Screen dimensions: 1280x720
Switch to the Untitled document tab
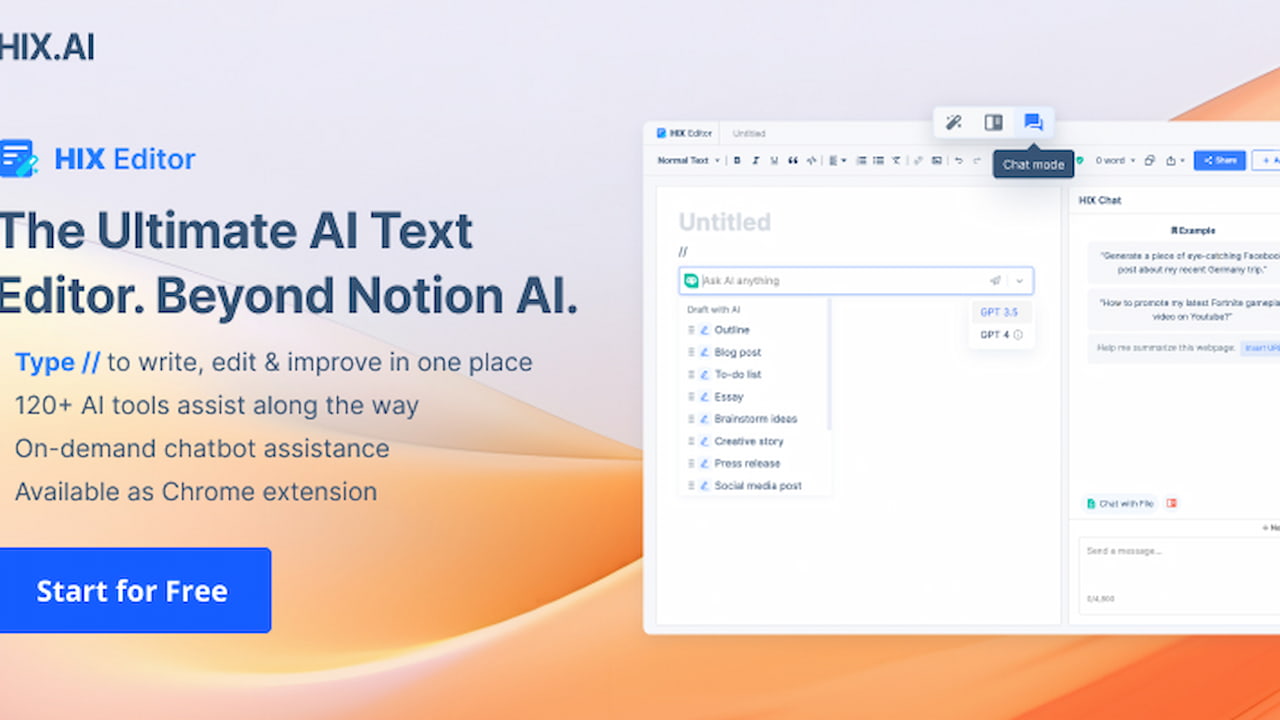point(748,133)
